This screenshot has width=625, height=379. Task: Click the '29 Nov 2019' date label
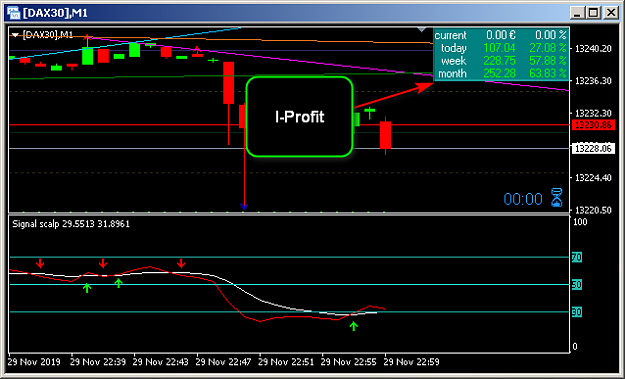point(34,362)
